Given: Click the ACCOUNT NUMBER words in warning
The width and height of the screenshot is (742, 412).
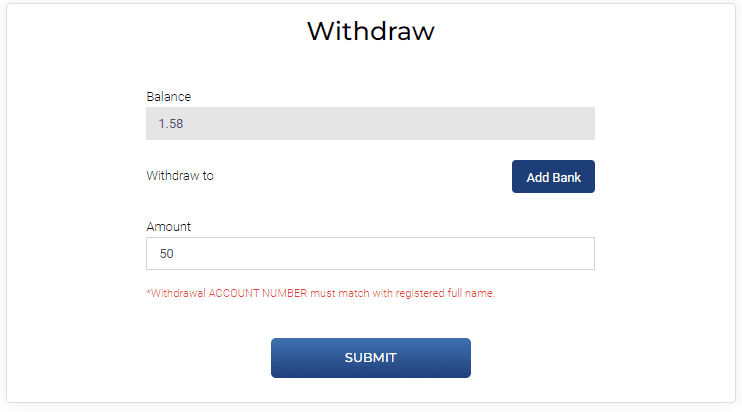Looking at the screenshot, I should coord(258,293).
